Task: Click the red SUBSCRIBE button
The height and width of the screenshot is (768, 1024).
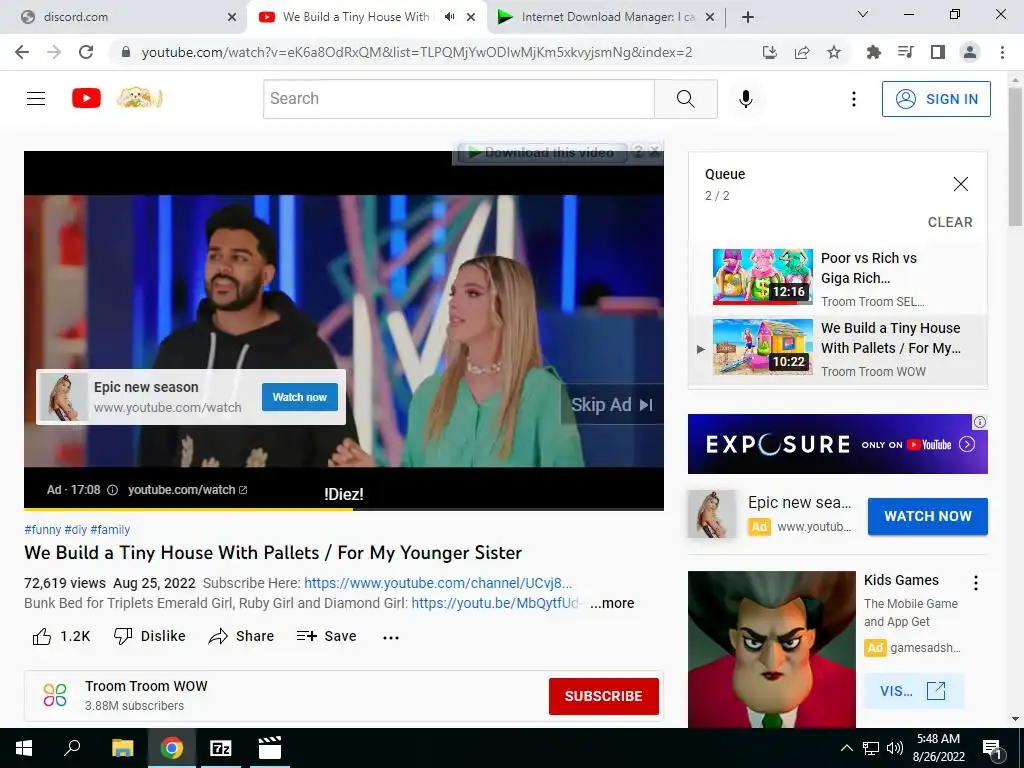Action: point(603,696)
